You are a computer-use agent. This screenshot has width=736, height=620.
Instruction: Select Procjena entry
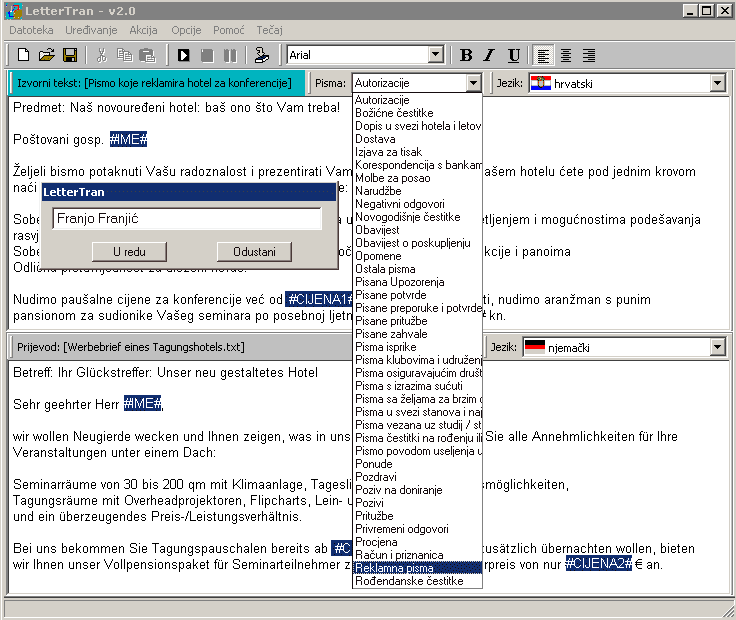click(417, 542)
